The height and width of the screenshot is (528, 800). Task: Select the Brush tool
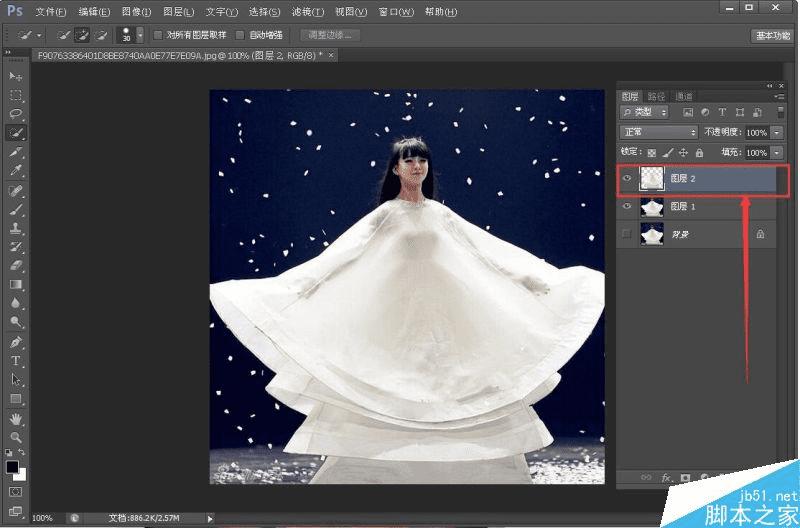click(16, 210)
